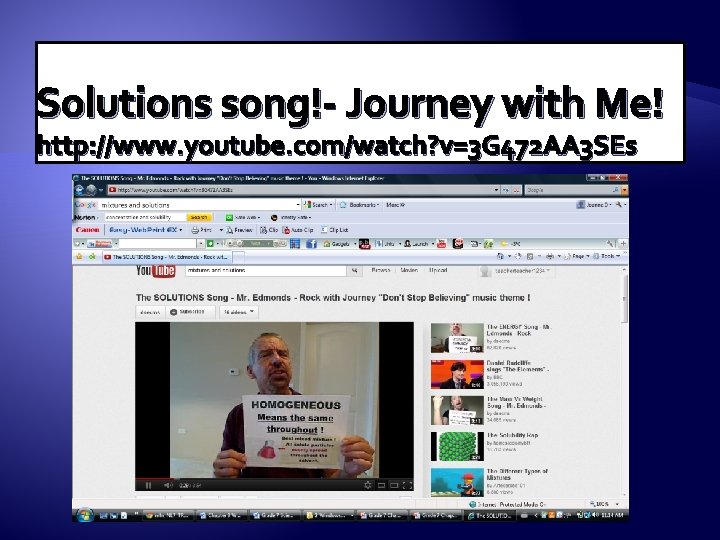The image size is (720, 540).
Task: Click the YouTube logo
Action: [155, 271]
